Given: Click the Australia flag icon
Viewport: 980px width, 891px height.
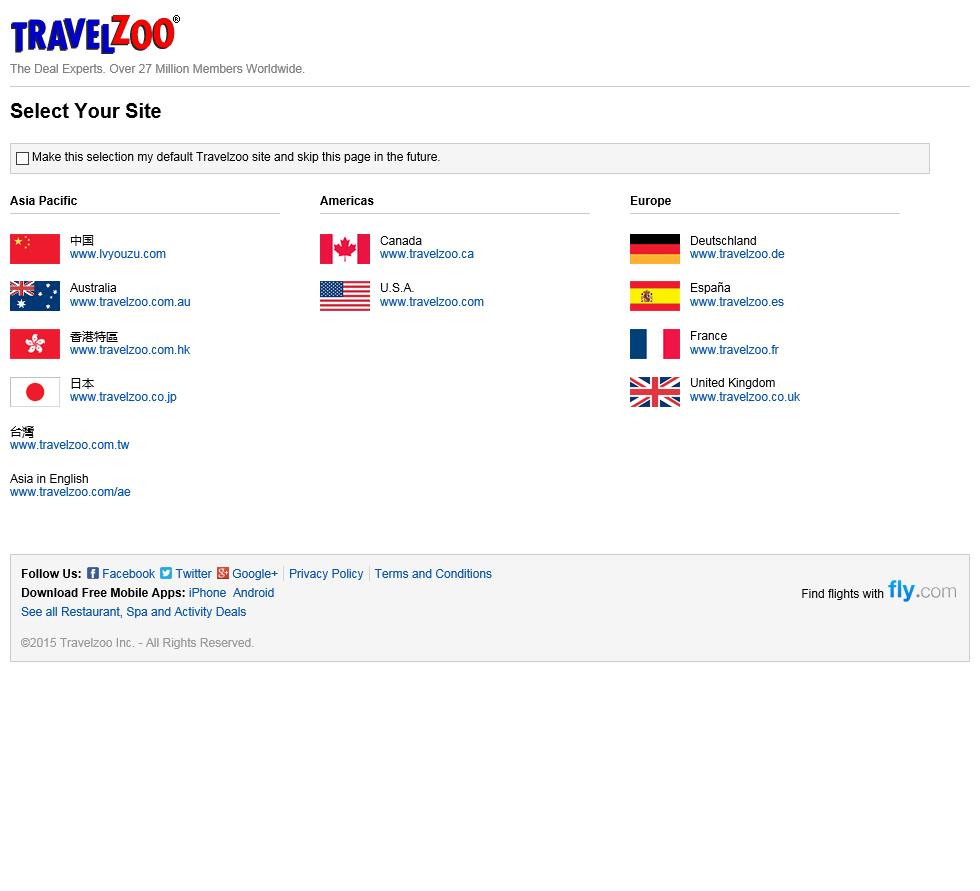Looking at the screenshot, I should (x=35, y=296).
